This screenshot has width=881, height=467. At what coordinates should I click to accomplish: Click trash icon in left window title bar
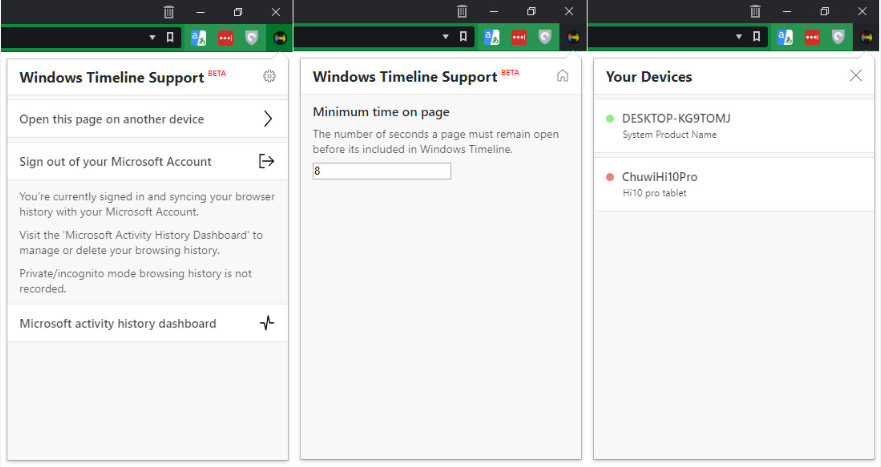coord(169,11)
